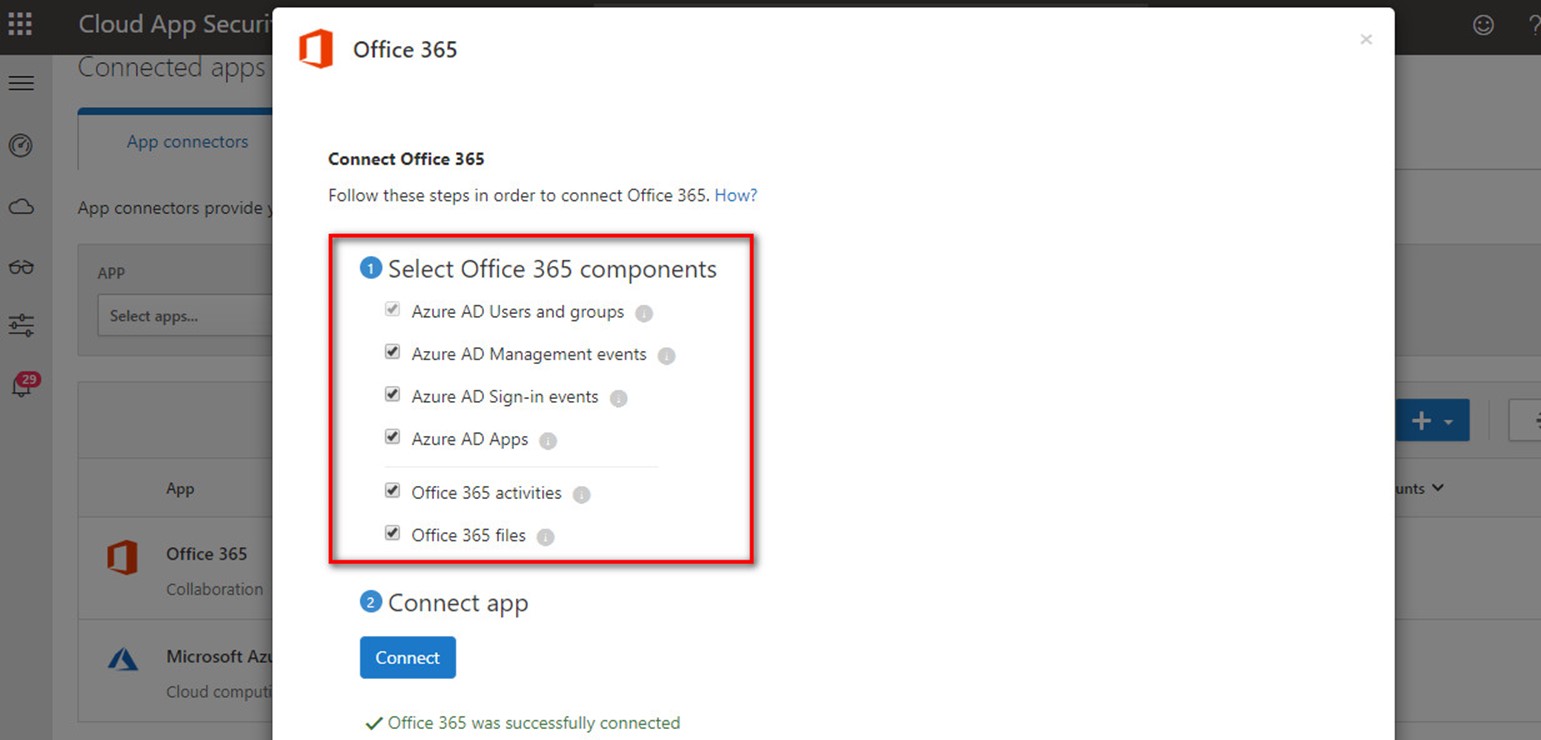Uncheck Office 365 activities checkbox
Image resolution: width=1541 pixels, height=740 pixels.
click(392, 491)
